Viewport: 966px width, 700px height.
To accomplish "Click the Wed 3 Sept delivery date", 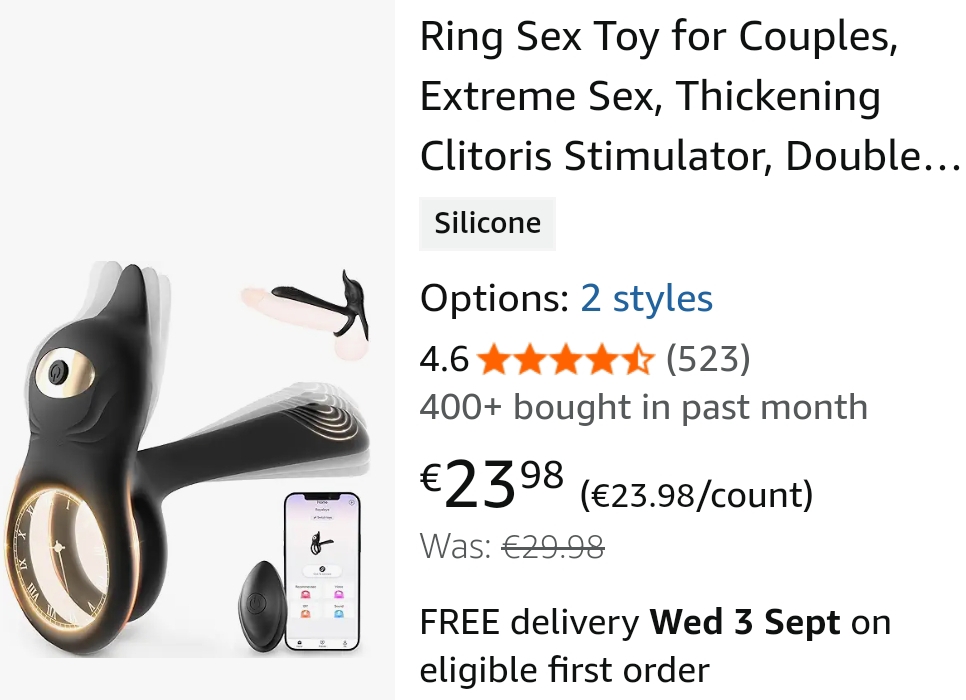I will [x=745, y=622].
